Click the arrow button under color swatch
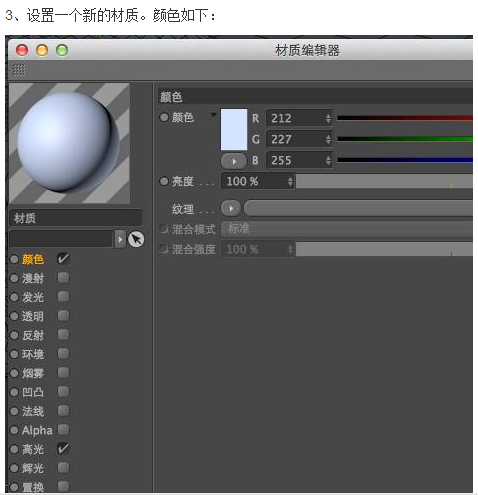This screenshot has height=495, width=478. [234, 161]
